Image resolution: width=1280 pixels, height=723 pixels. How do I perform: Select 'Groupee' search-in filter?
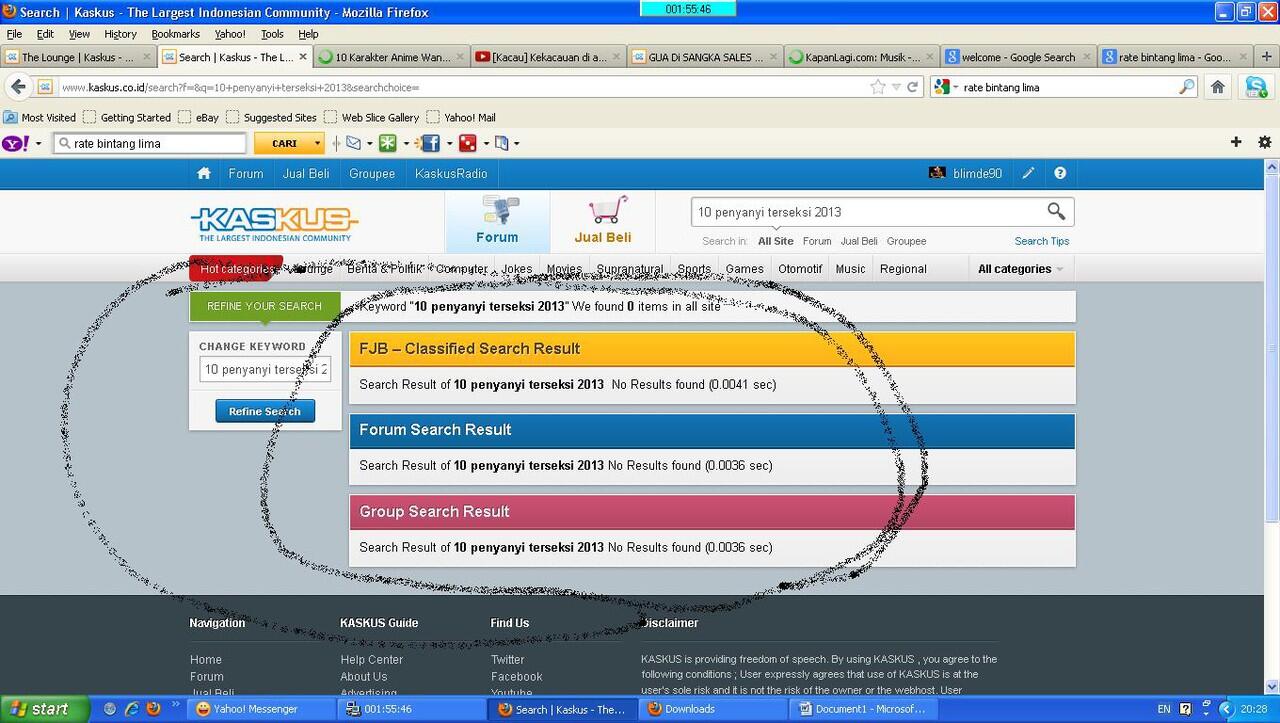(907, 241)
